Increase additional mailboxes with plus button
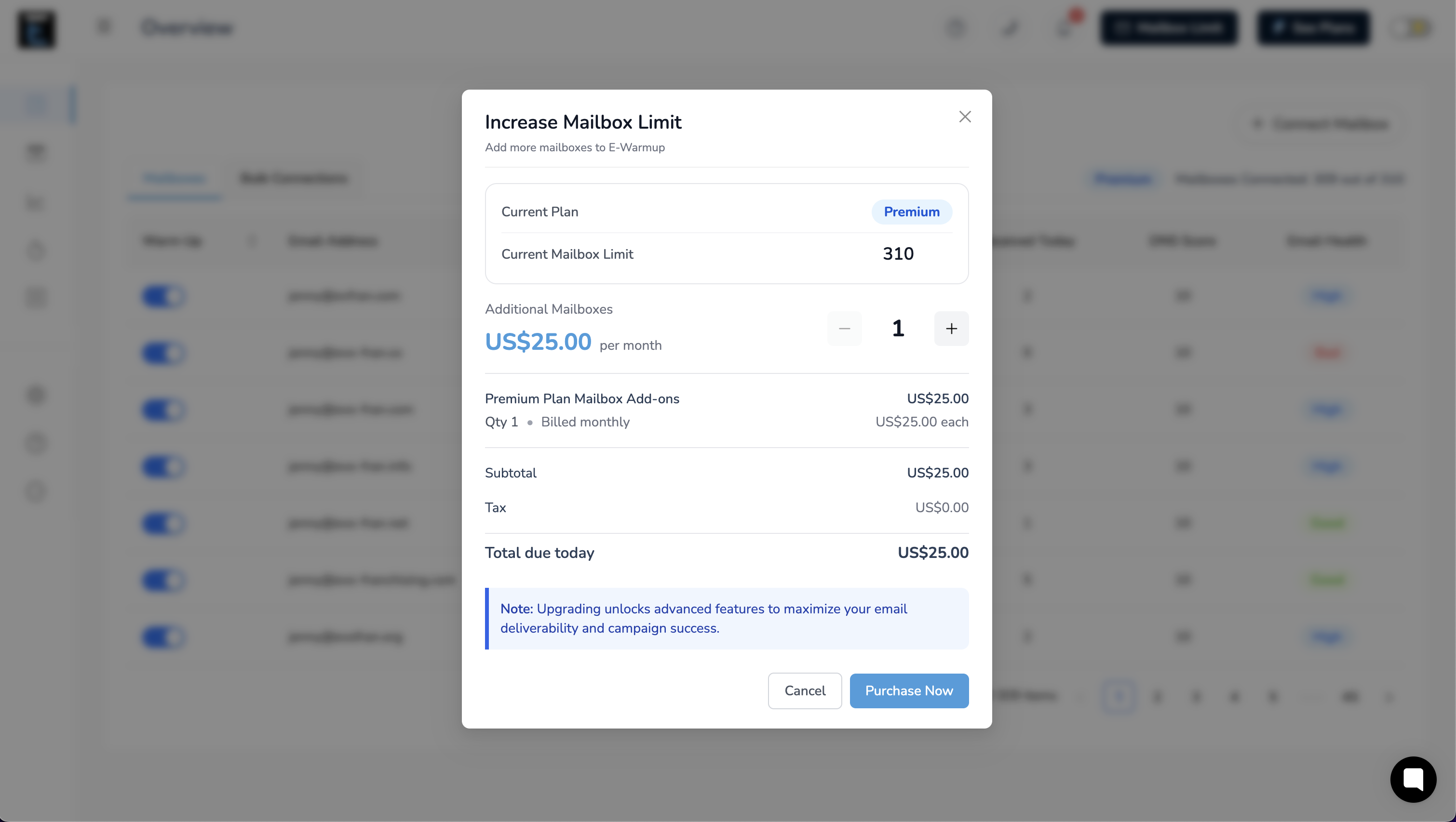The image size is (1456, 822). (951, 328)
